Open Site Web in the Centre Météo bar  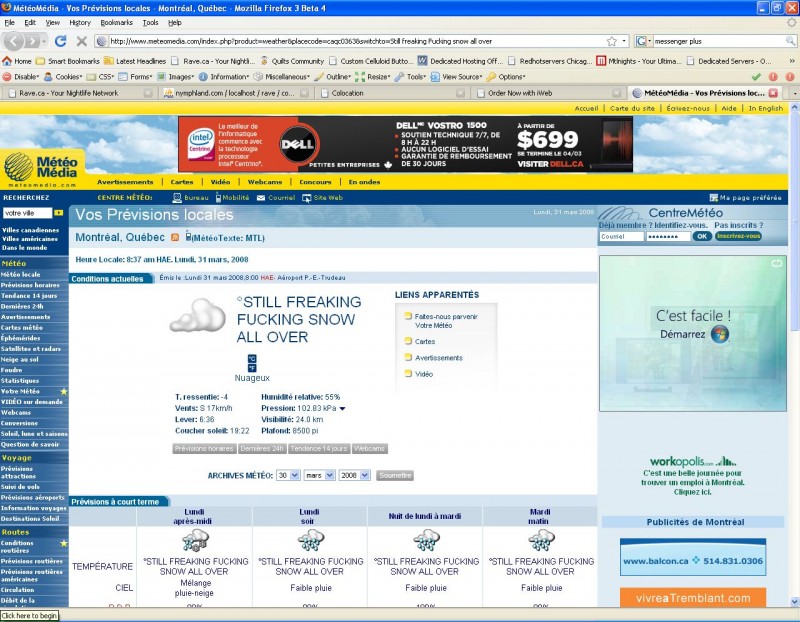(x=322, y=197)
